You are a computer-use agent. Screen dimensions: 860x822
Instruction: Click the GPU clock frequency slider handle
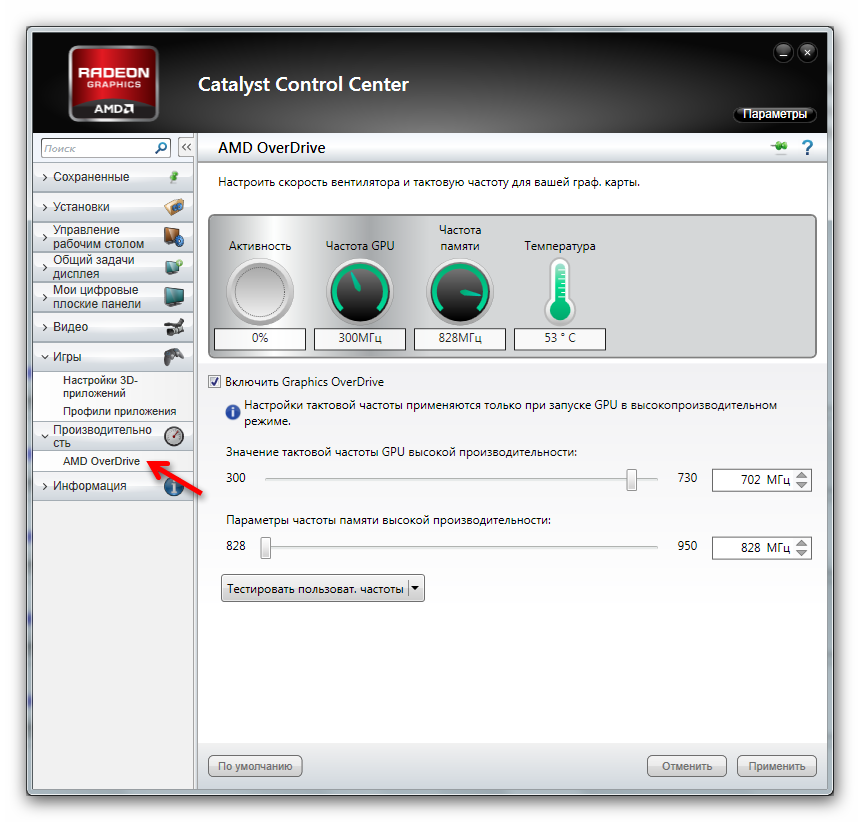coord(632,479)
